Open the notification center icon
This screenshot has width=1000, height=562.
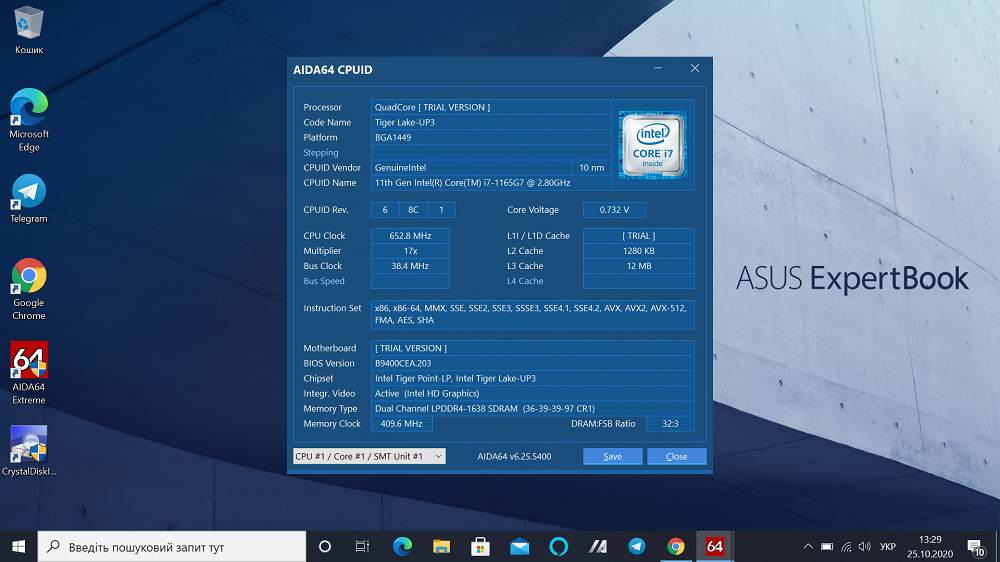pos(976,547)
